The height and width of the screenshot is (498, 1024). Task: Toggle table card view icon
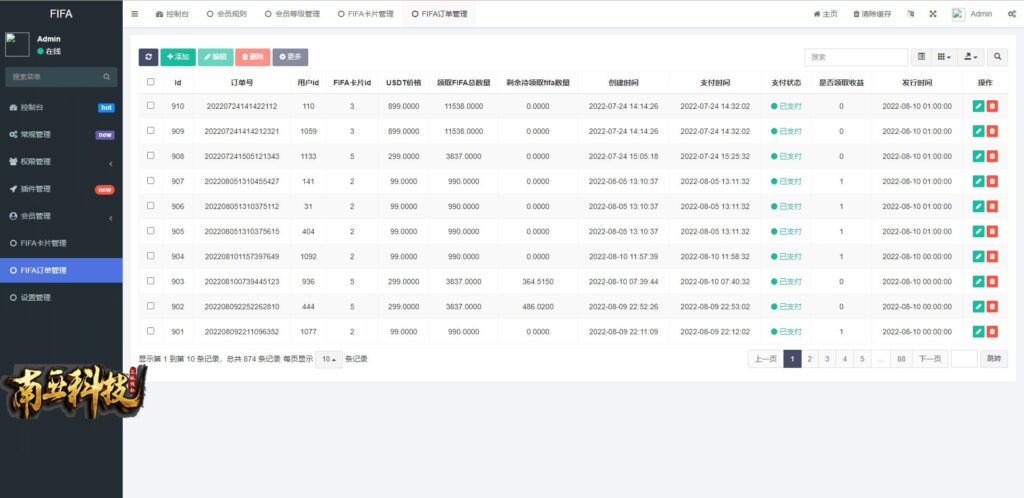pos(921,57)
